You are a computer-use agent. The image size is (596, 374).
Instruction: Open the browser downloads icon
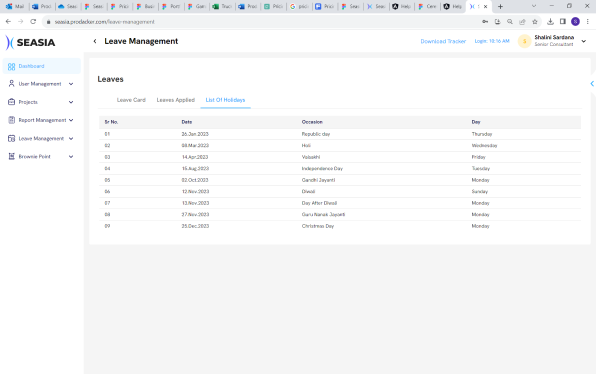[x=550, y=22]
